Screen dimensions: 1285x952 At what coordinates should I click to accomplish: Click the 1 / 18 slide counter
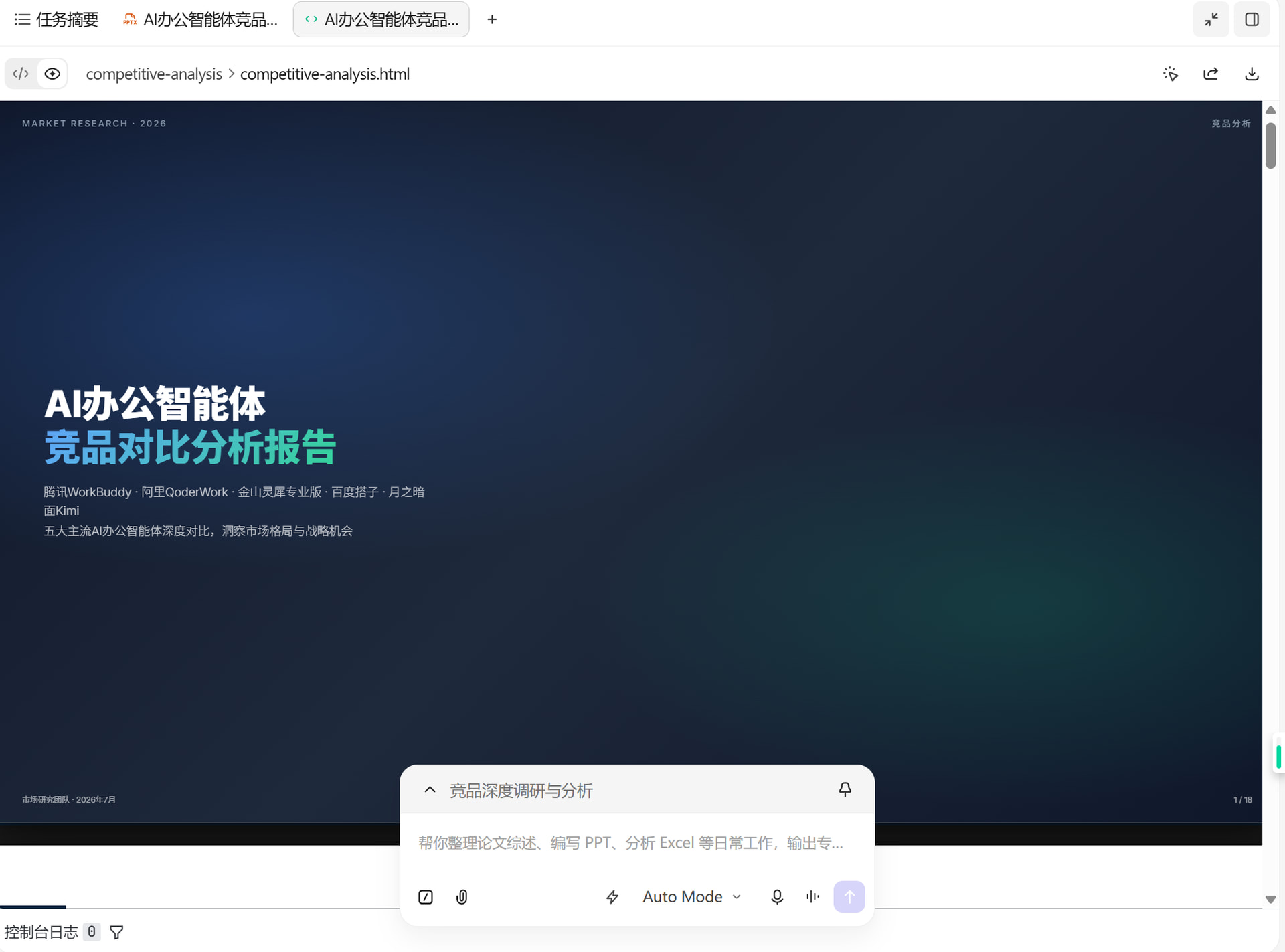(x=1242, y=799)
